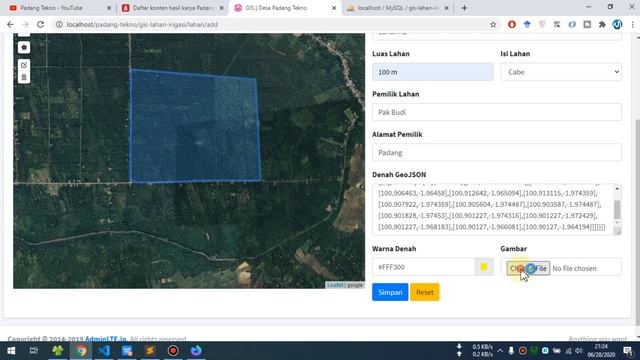This screenshot has height=360, width=640.
Task: Click the page vertical scrollbar thumb
Action: 637,222
